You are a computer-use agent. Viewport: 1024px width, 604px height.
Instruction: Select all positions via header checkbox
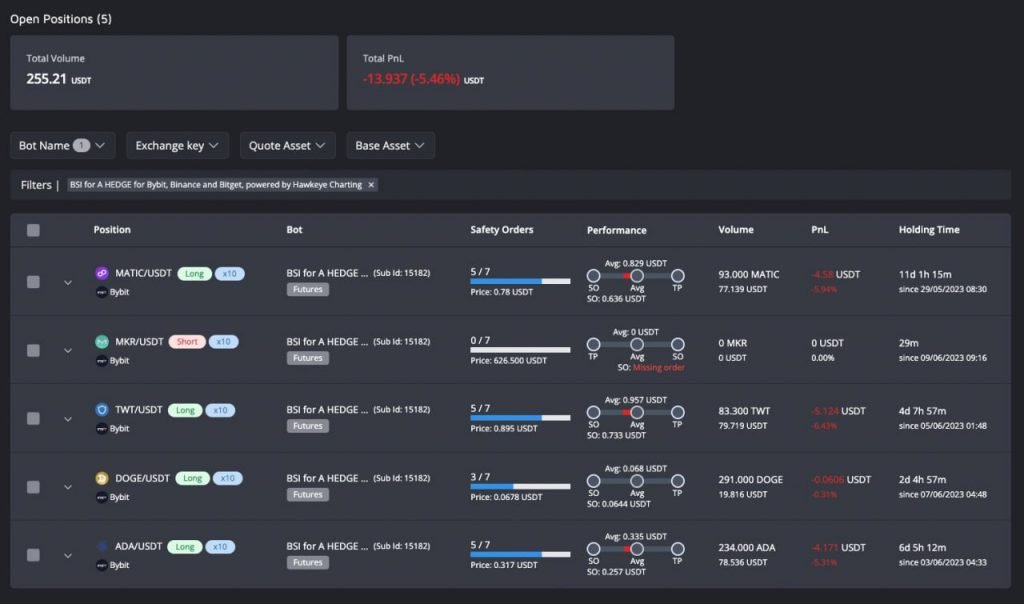tap(33, 229)
